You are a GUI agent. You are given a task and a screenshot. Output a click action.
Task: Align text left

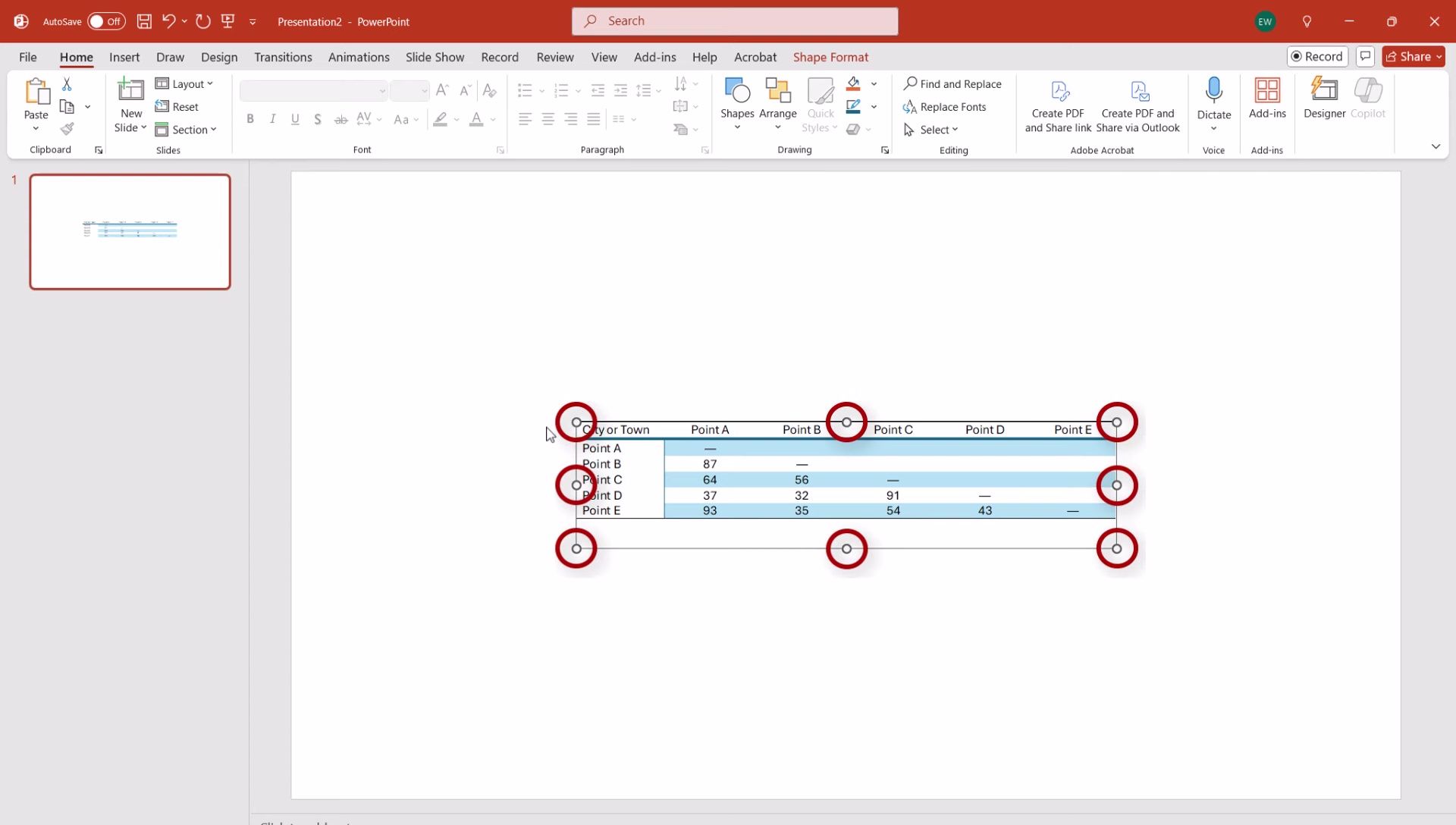pos(525,119)
